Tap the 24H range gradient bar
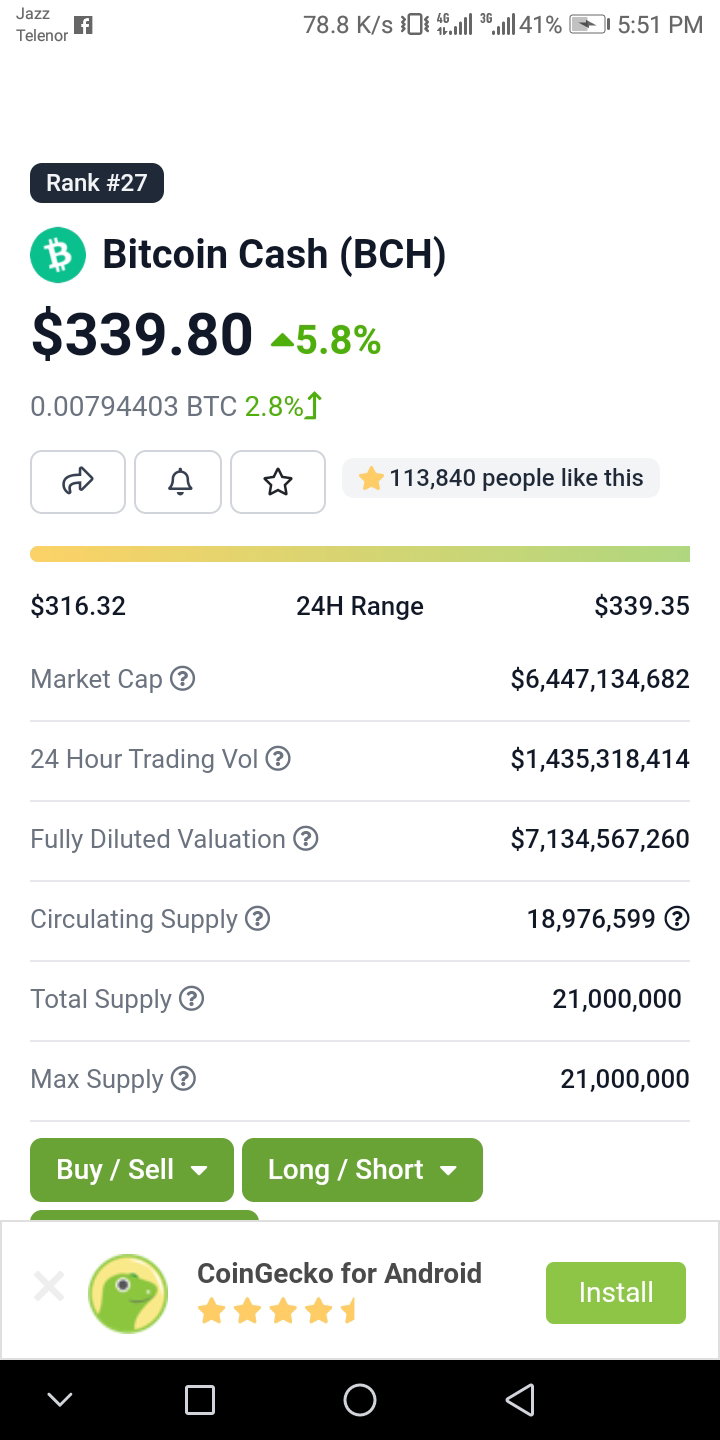 point(360,554)
